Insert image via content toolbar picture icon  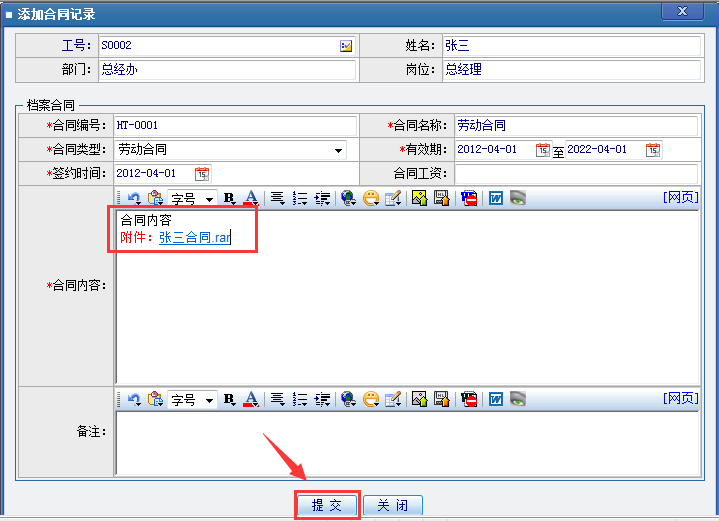pyautogui.click(x=420, y=198)
